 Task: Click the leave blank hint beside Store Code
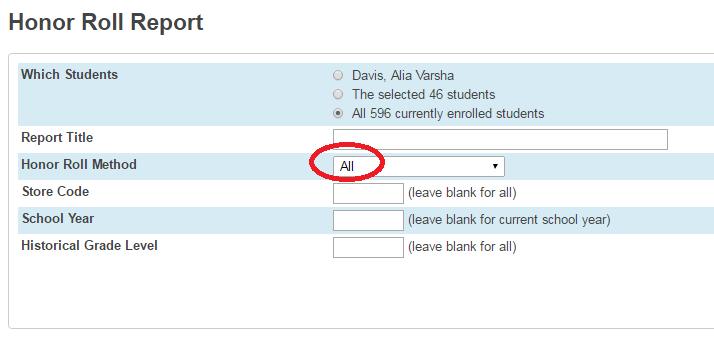[462, 193]
